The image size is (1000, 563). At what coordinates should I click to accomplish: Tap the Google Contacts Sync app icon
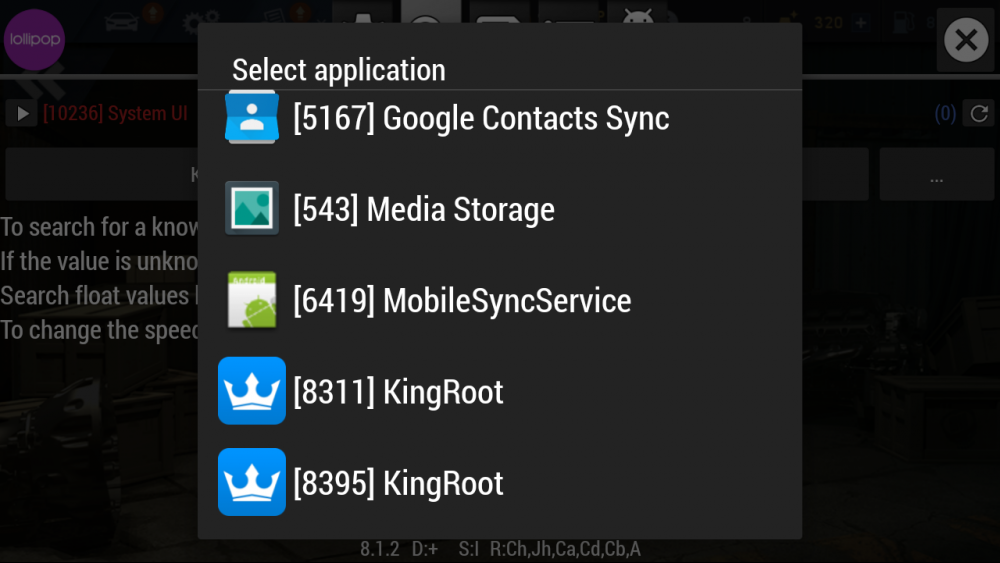[x=251, y=117]
